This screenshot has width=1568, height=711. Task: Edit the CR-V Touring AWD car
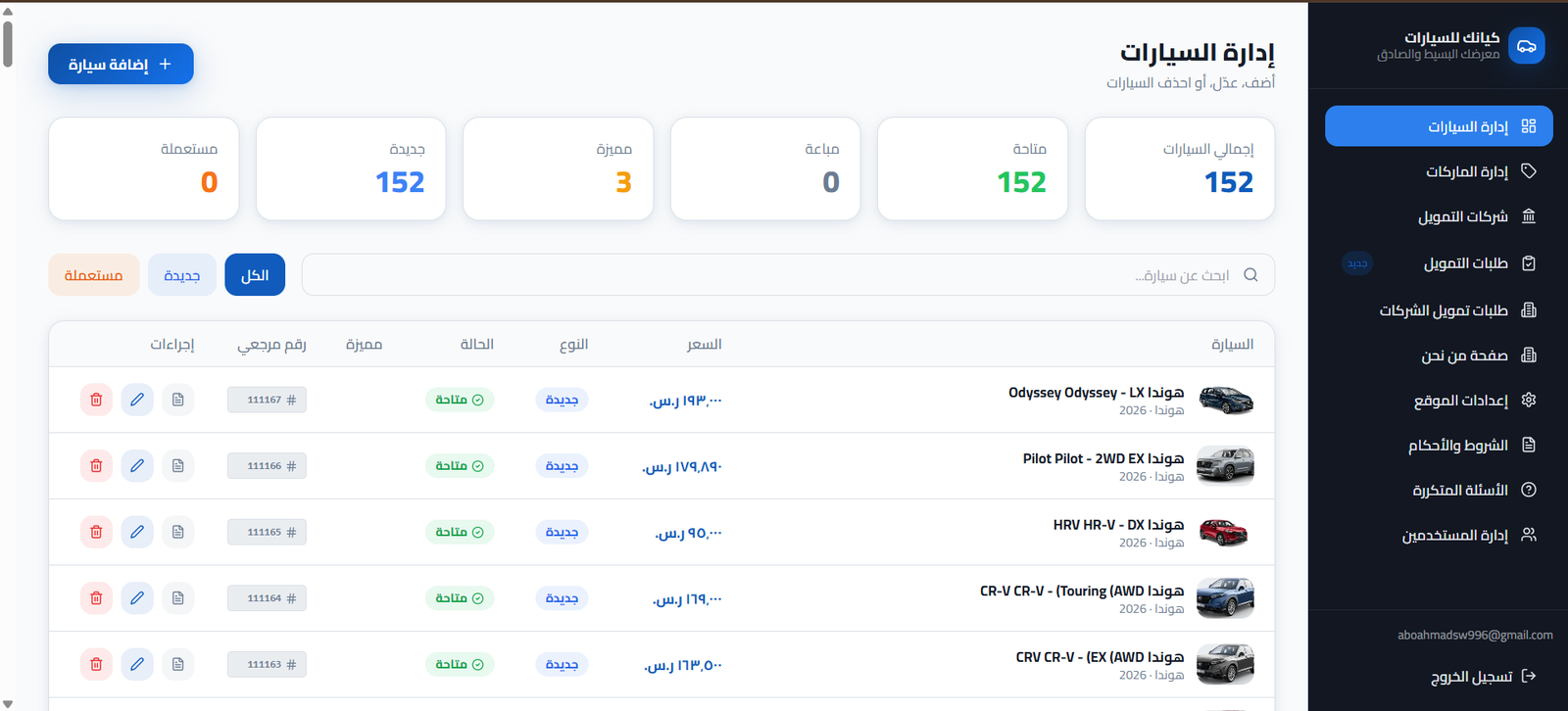pos(137,598)
